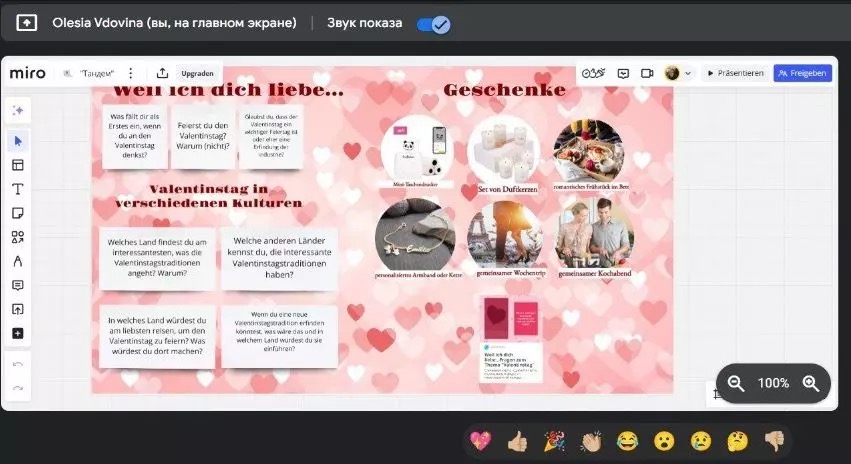This screenshot has height=464, width=851.
Task: Click the export board upload icon
Action: 162,73
